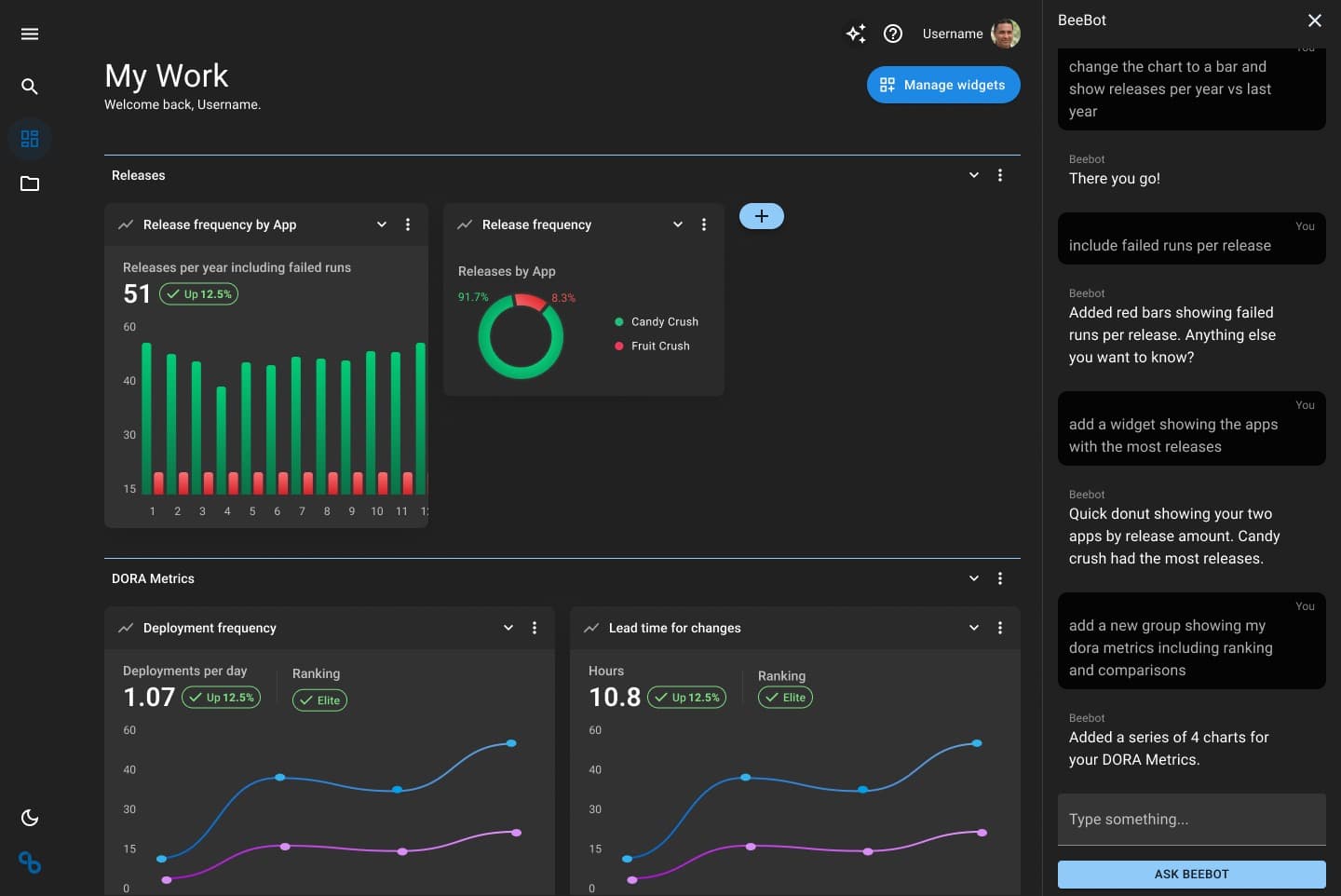Screen dimensions: 1341x896
Task: Click the Up 12.5% badge under Releases
Action: click(199, 294)
